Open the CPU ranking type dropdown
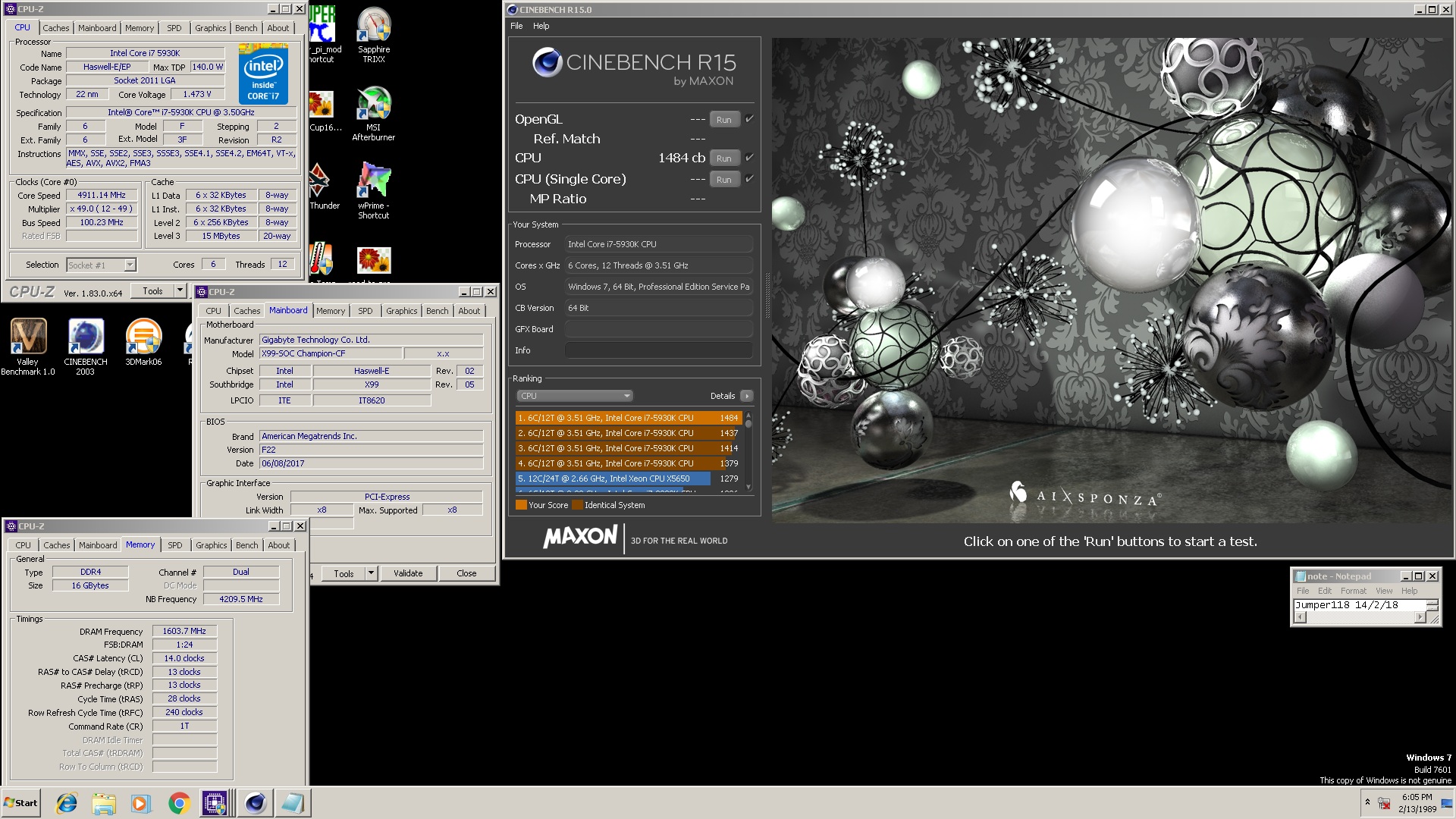The width and height of the screenshot is (1456, 819). (575, 396)
